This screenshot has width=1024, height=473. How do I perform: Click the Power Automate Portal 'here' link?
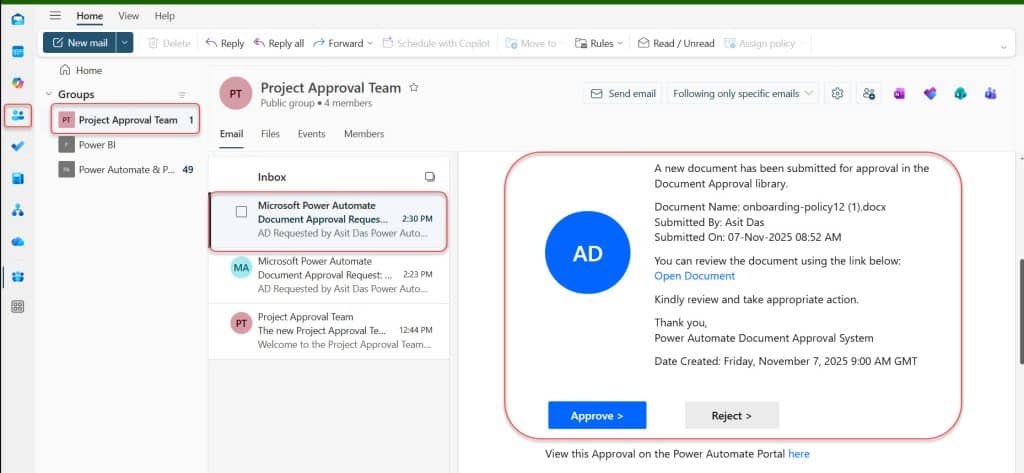[799, 453]
